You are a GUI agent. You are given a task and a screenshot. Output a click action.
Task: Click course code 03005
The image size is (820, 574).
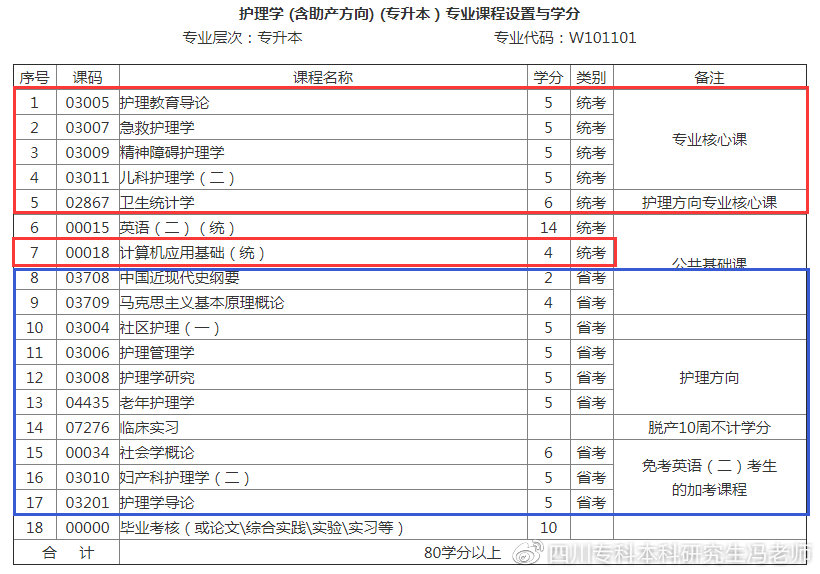(x=87, y=102)
